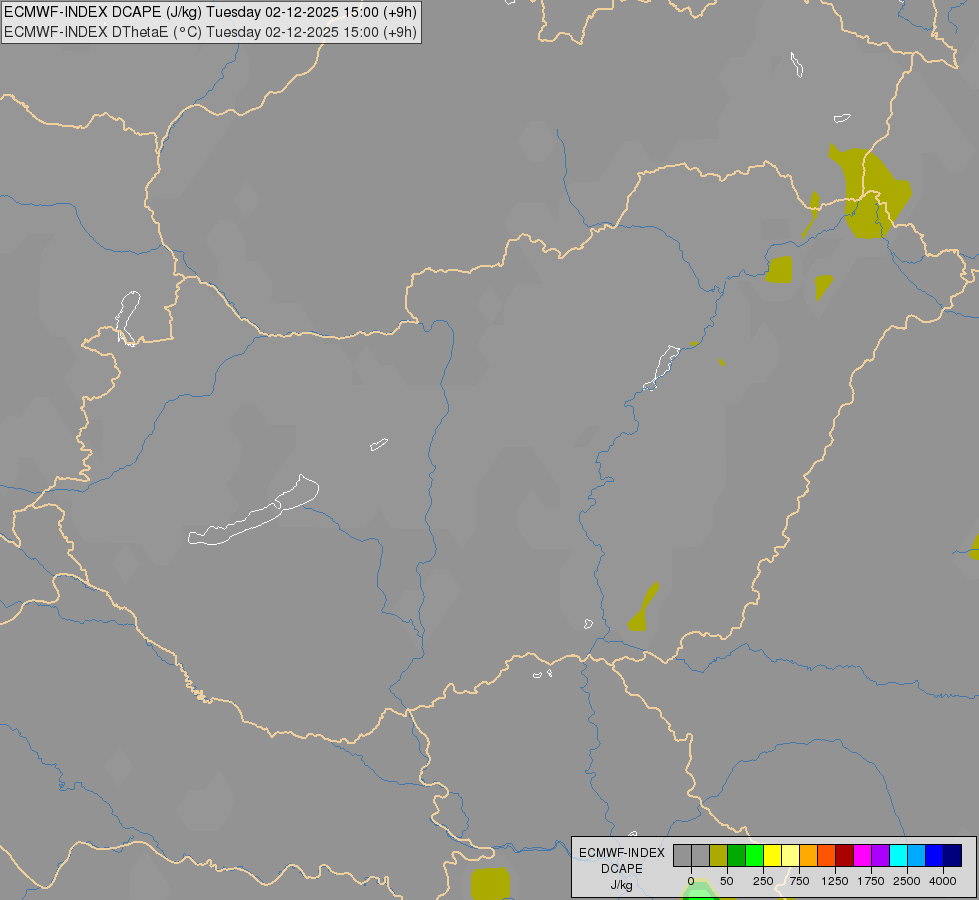Click the legend tick value '1750'

(x=871, y=881)
